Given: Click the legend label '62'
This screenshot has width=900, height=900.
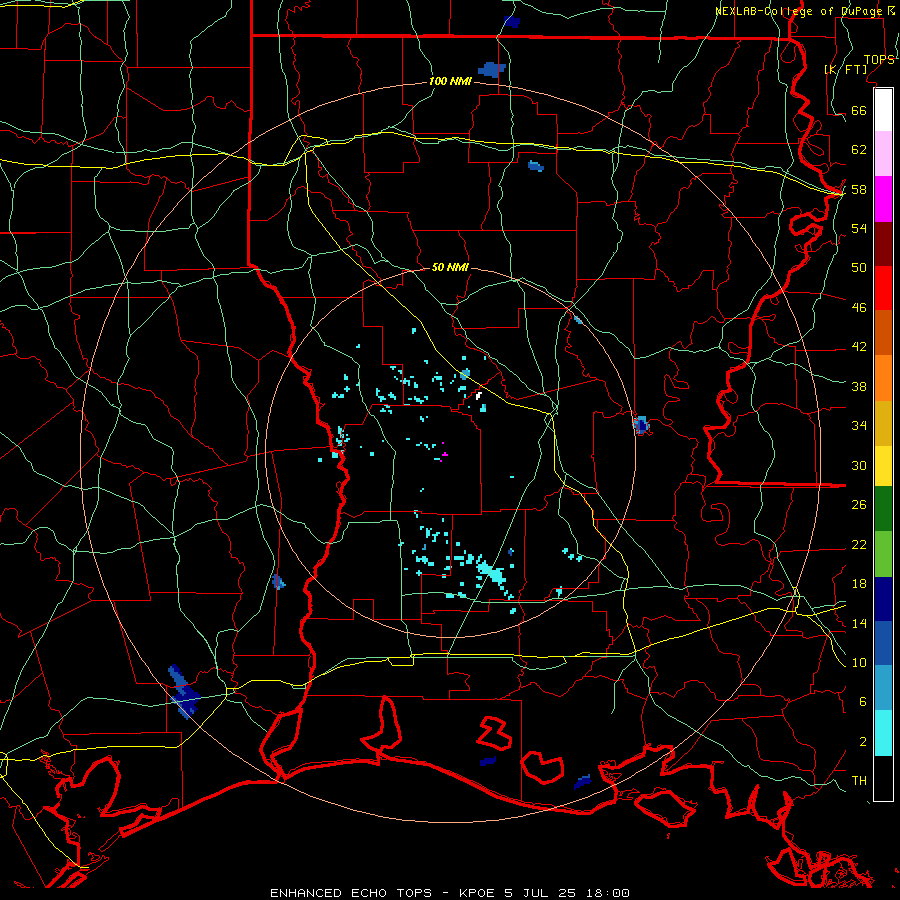Looking at the screenshot, I should click(x=859, y=150).
